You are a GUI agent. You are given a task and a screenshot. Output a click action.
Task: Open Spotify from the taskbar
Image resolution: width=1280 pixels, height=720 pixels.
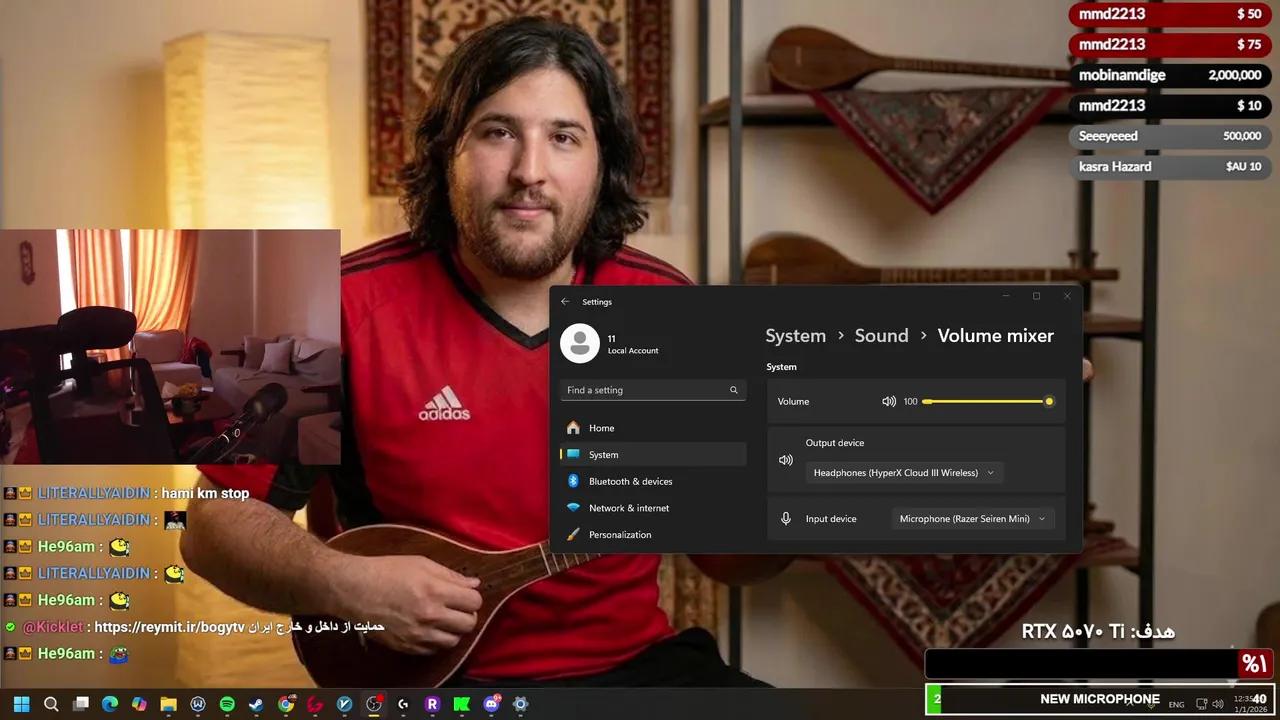click(x=227, y=704)
